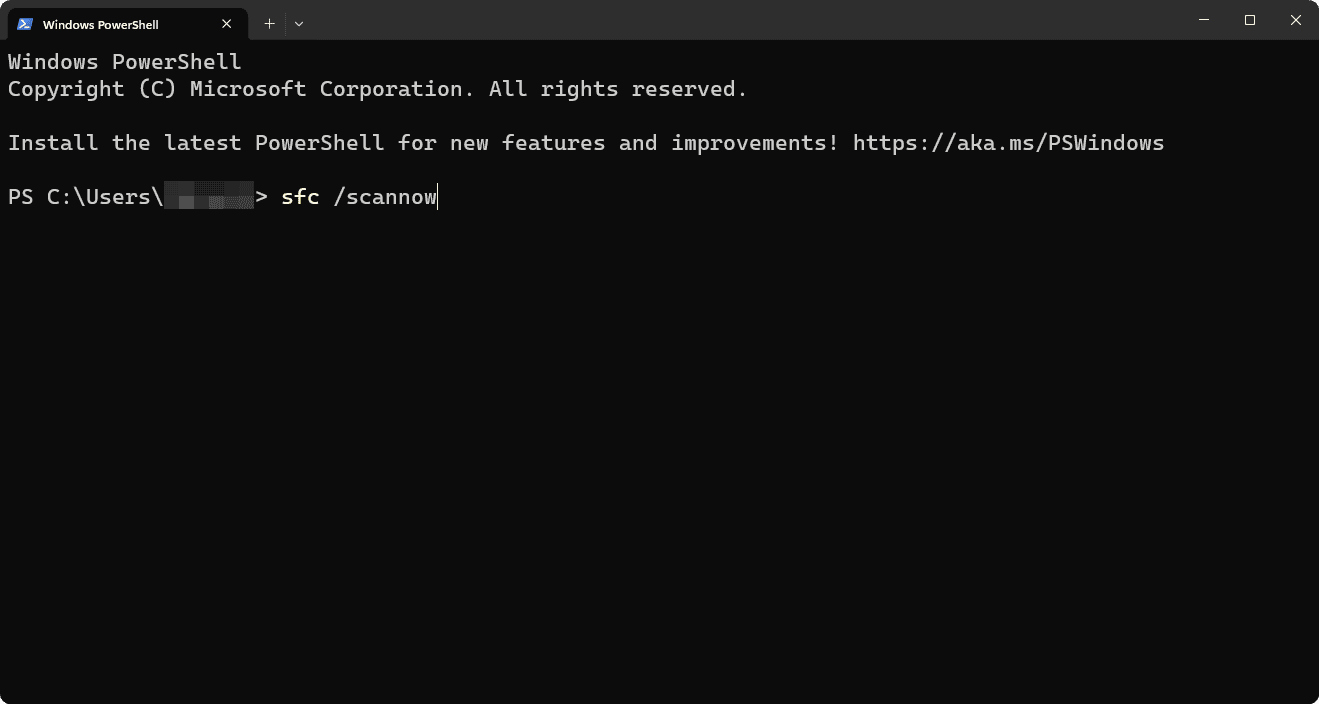1319x704 pixels.
Task: Click the ">" prompt symbol
Action: coord(262,197)
